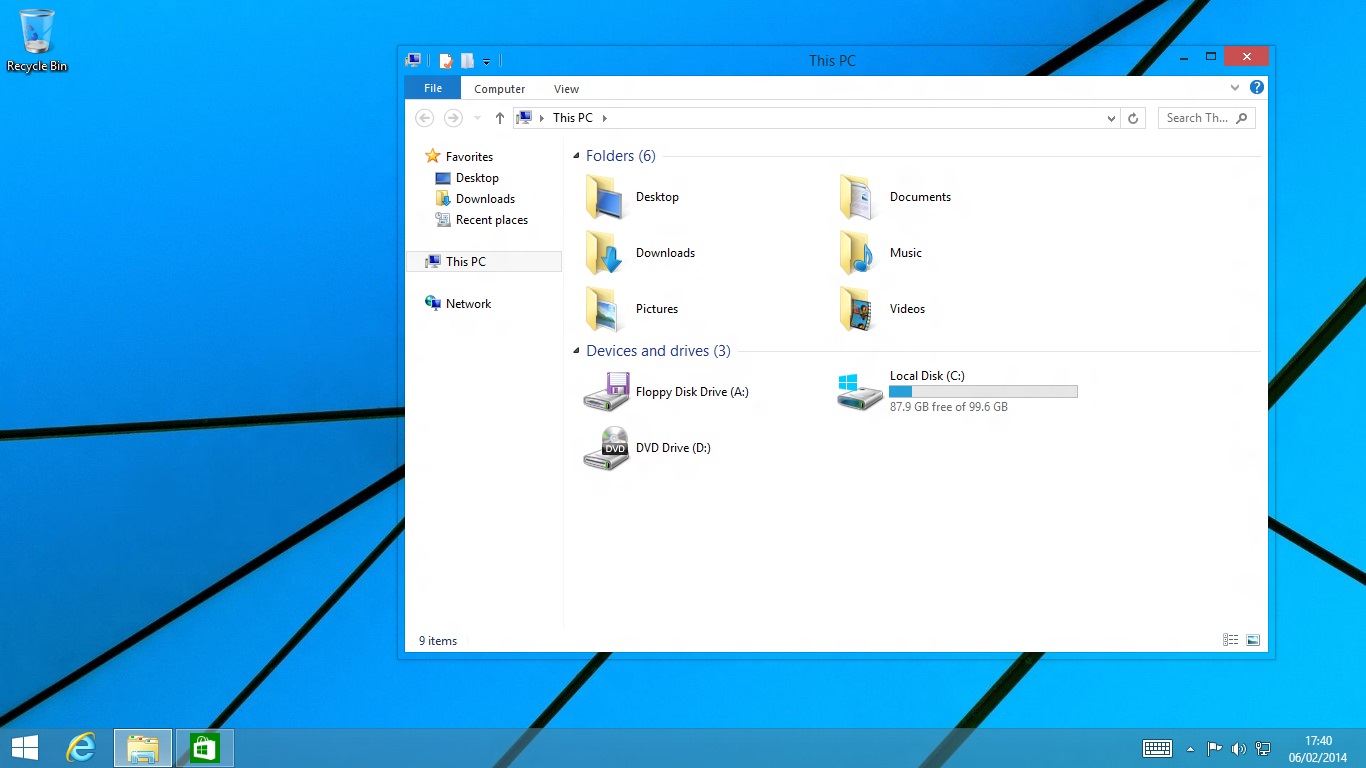The image size is (1366, 768).
Task: Open the File menu
Action: tap(433, 88)
